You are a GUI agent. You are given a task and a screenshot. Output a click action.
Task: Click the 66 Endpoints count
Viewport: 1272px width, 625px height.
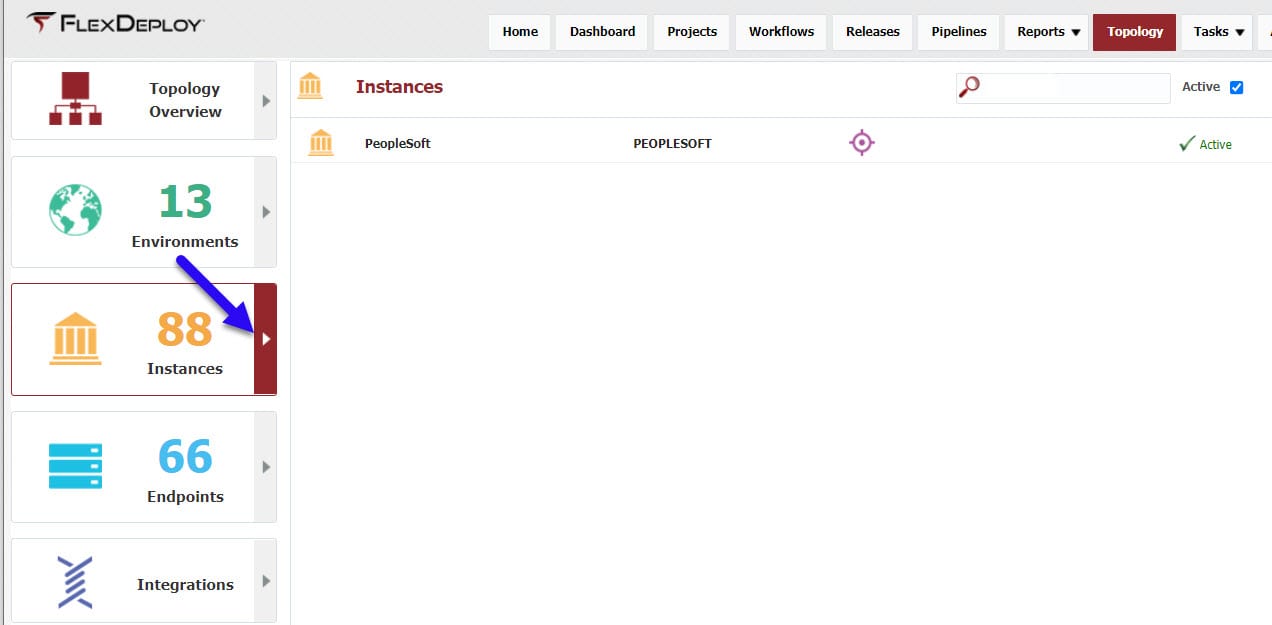pos(185,457)
